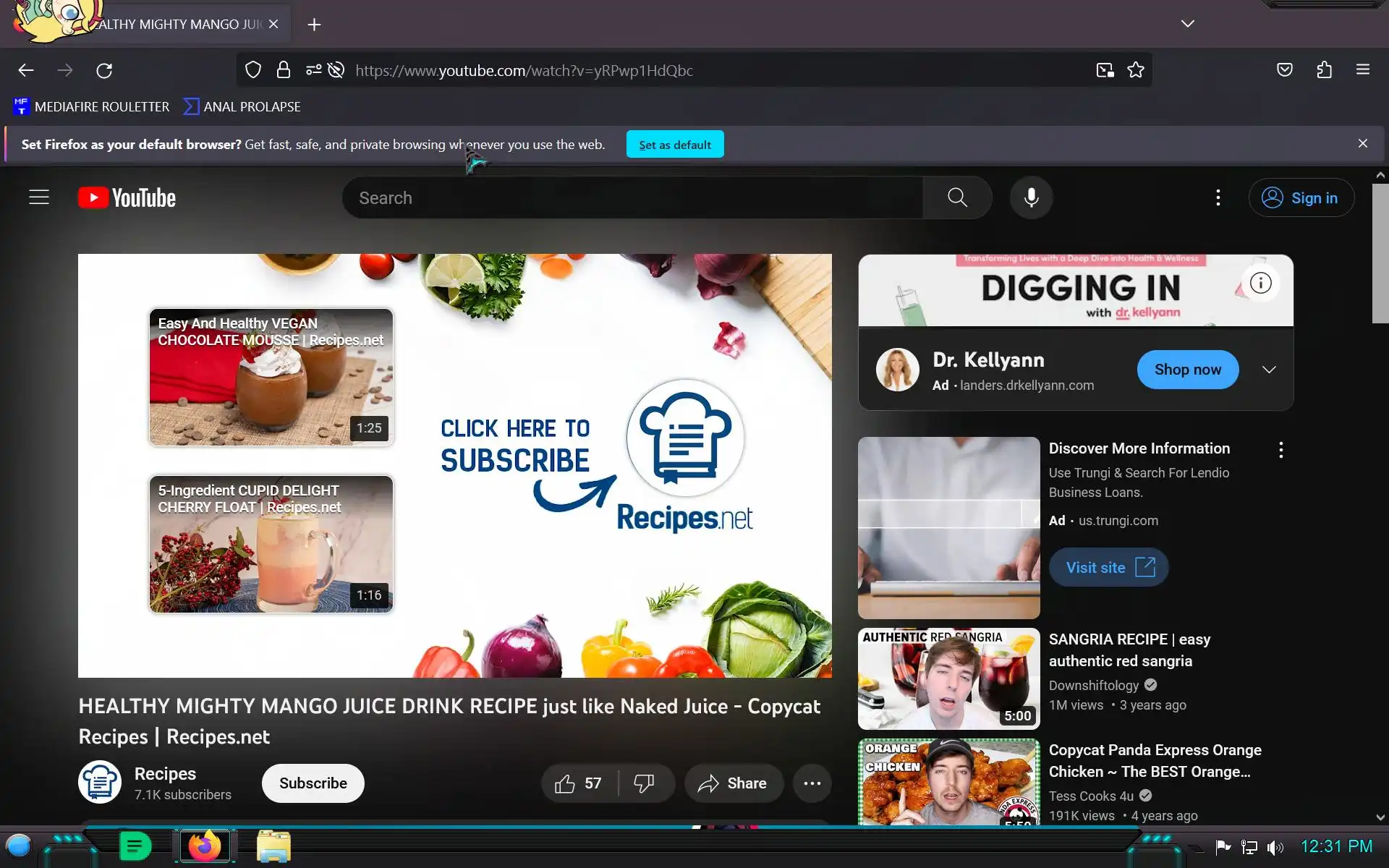The image size is (1389, 868).
Task: Reload the current page
Action: 104,70
